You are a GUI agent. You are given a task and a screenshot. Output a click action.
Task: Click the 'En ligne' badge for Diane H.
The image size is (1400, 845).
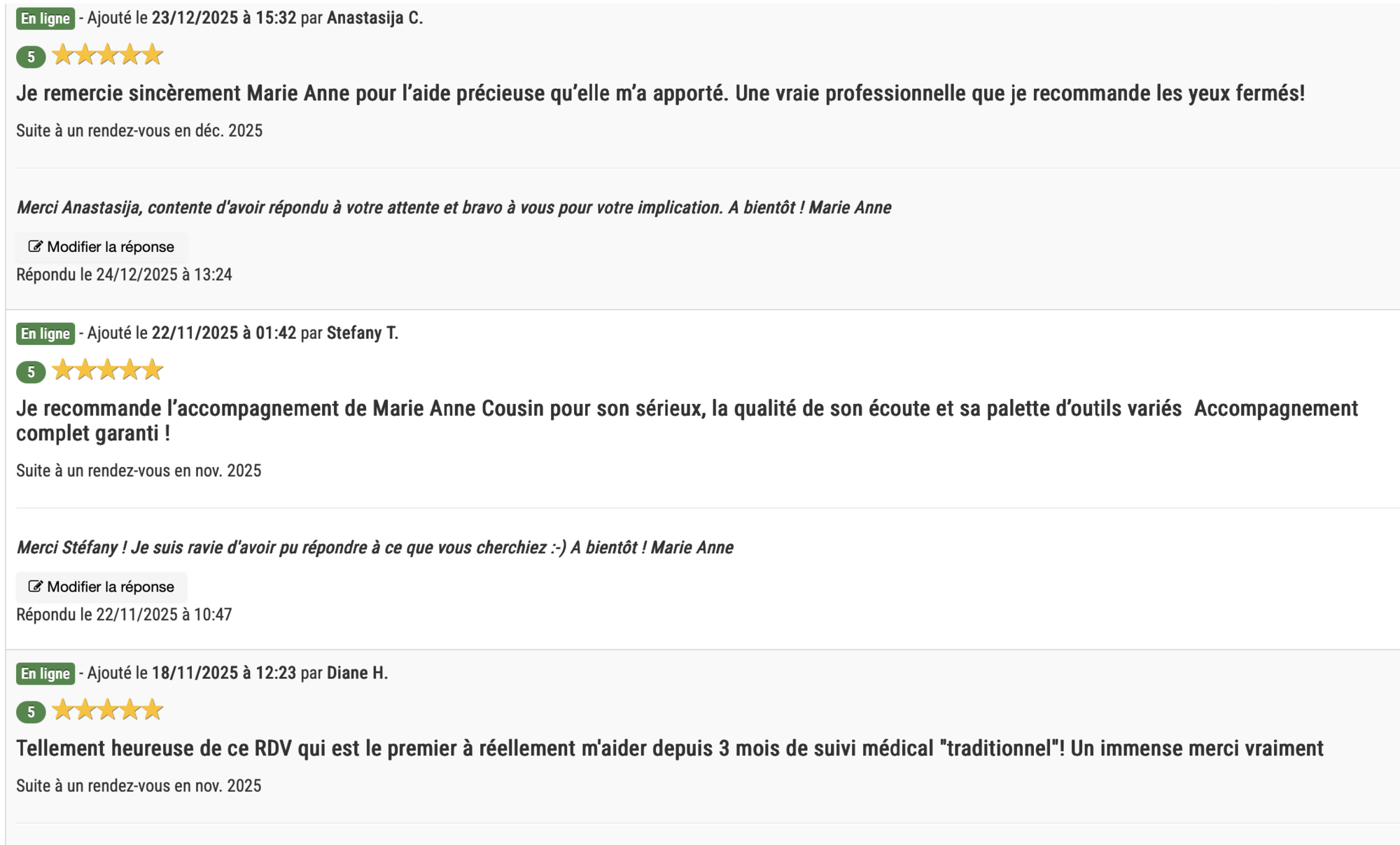45,673
